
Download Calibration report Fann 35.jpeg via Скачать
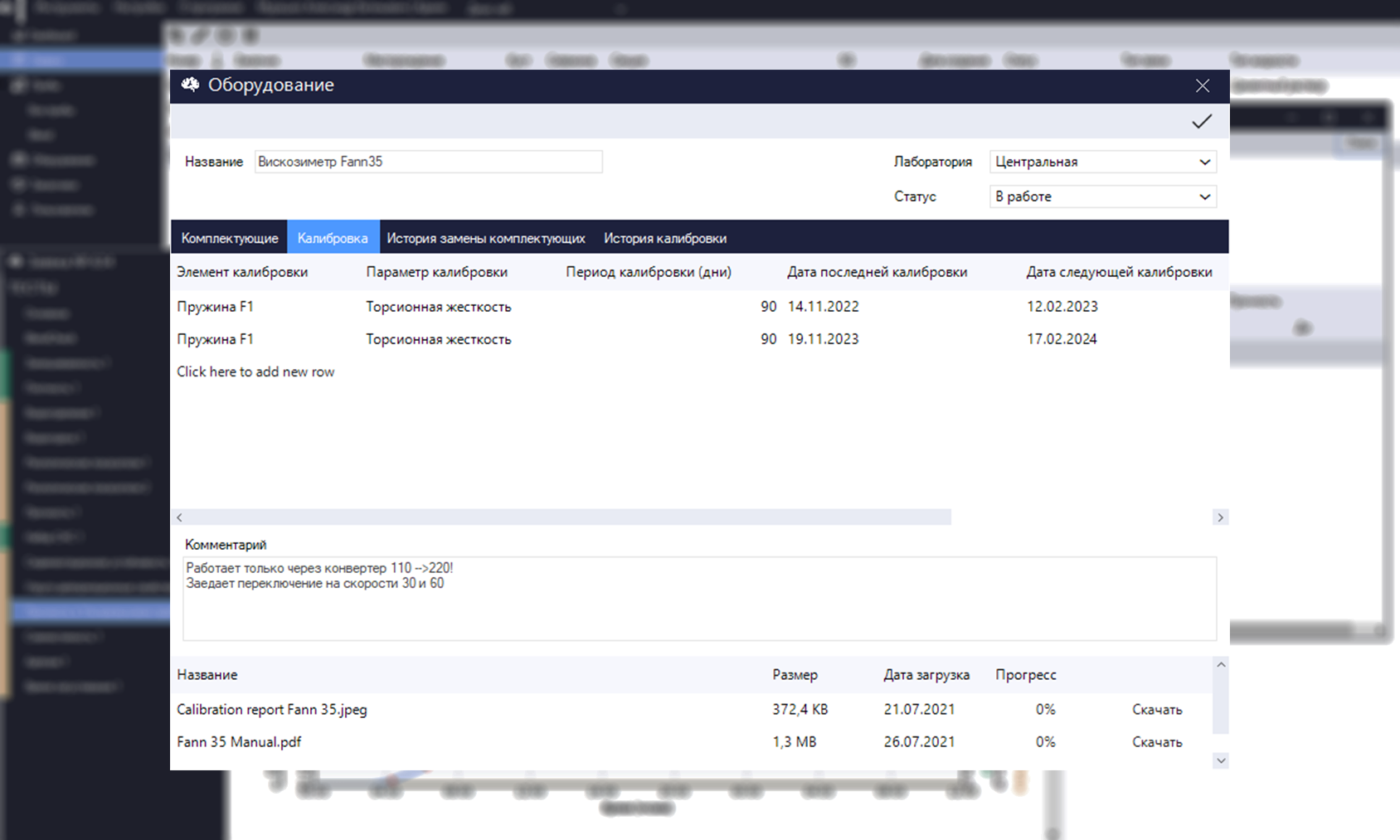coord(1157,710)
